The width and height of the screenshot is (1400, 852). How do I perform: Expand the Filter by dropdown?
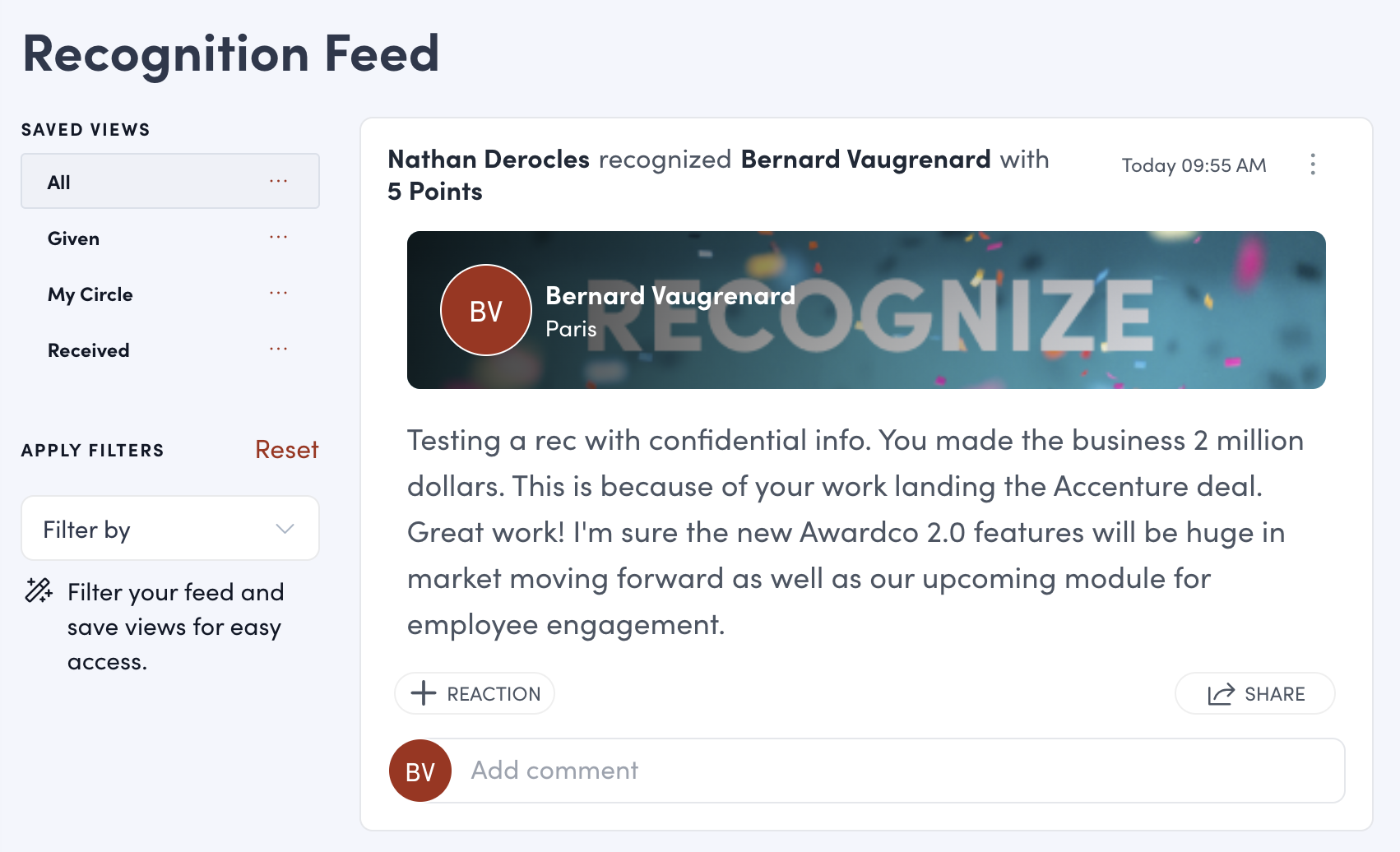click(169, 529)
